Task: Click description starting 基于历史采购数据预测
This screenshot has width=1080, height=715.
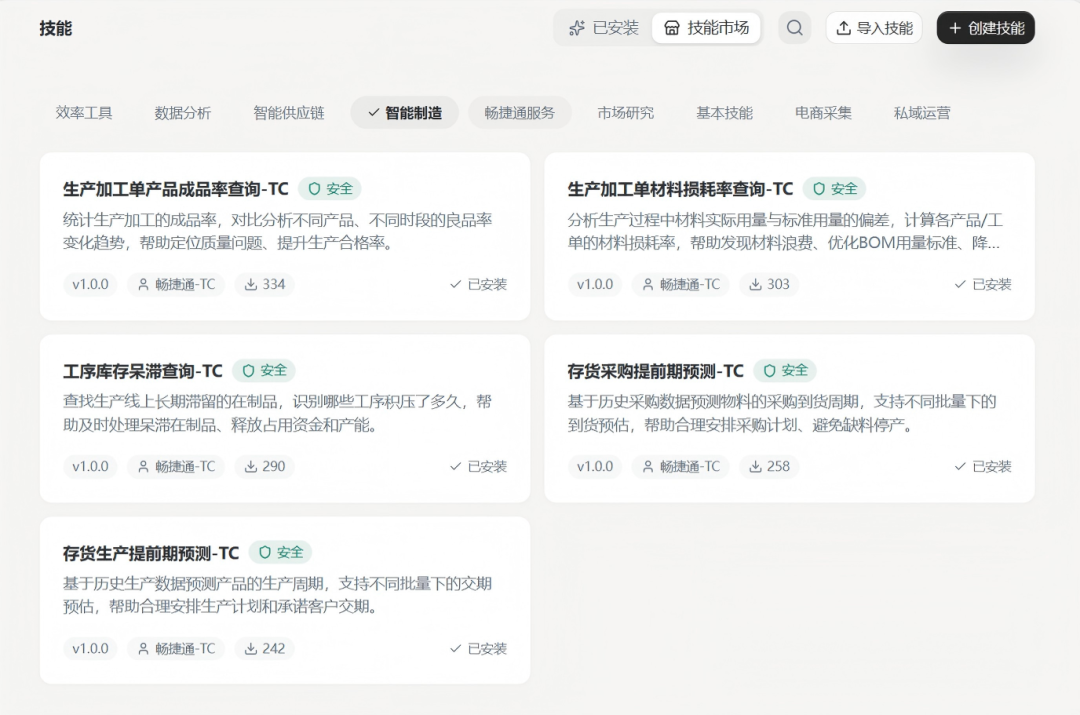Action: tap(782, 413)
